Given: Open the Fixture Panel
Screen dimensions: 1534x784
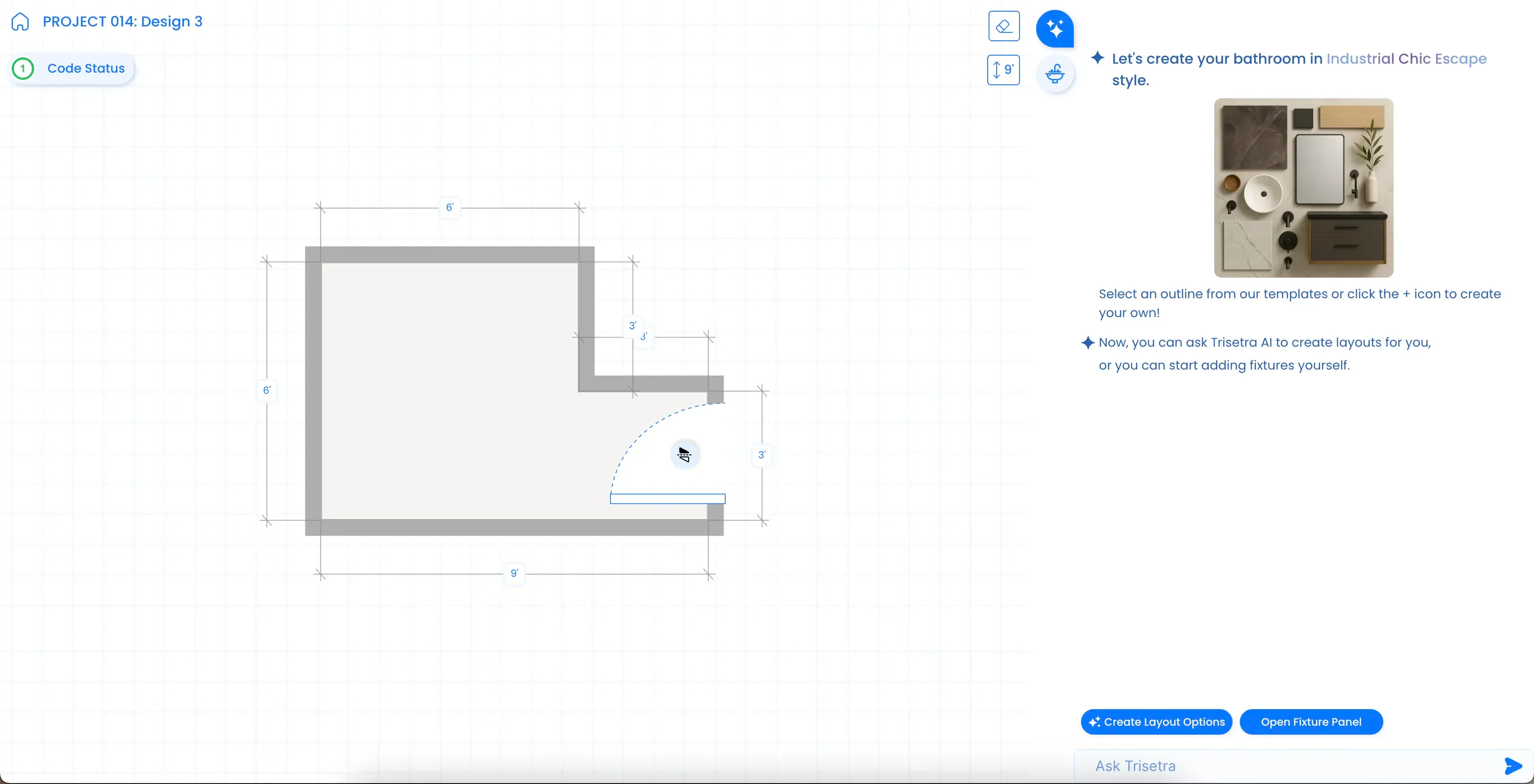Looking at the screenshot, I should click(x=1311, y=722).
